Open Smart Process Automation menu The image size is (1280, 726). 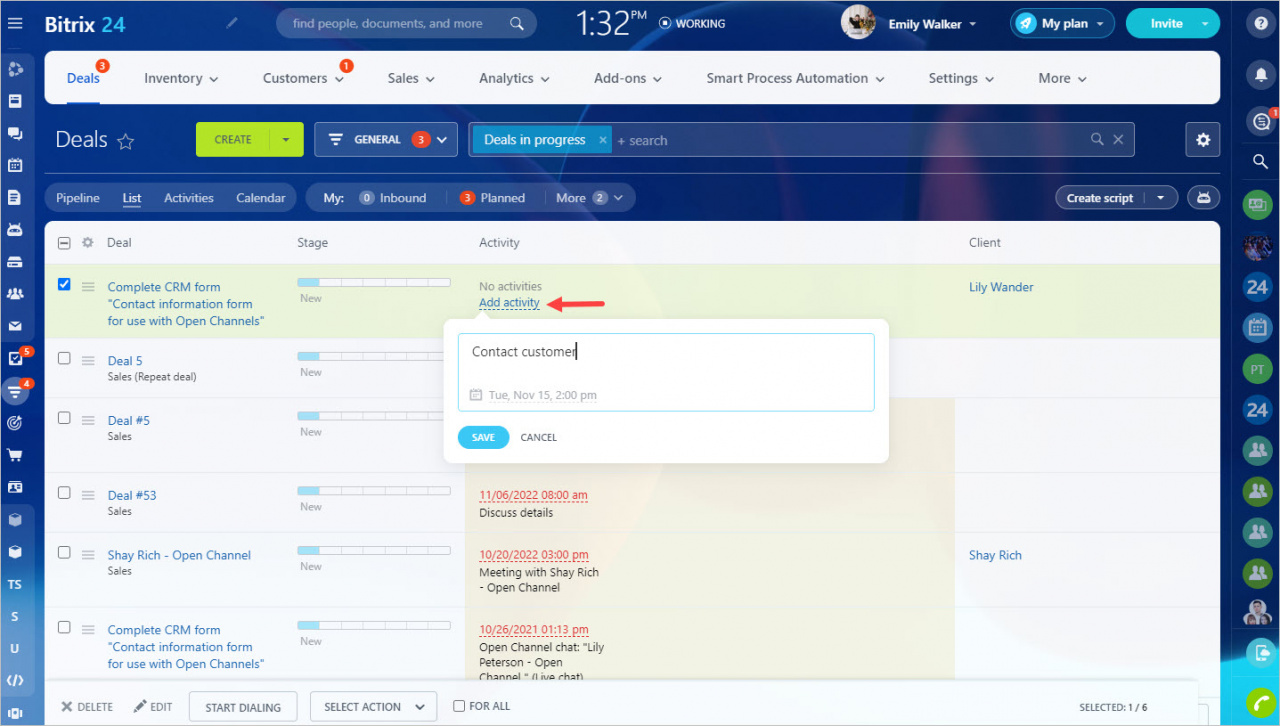click(x=795, y=78)
